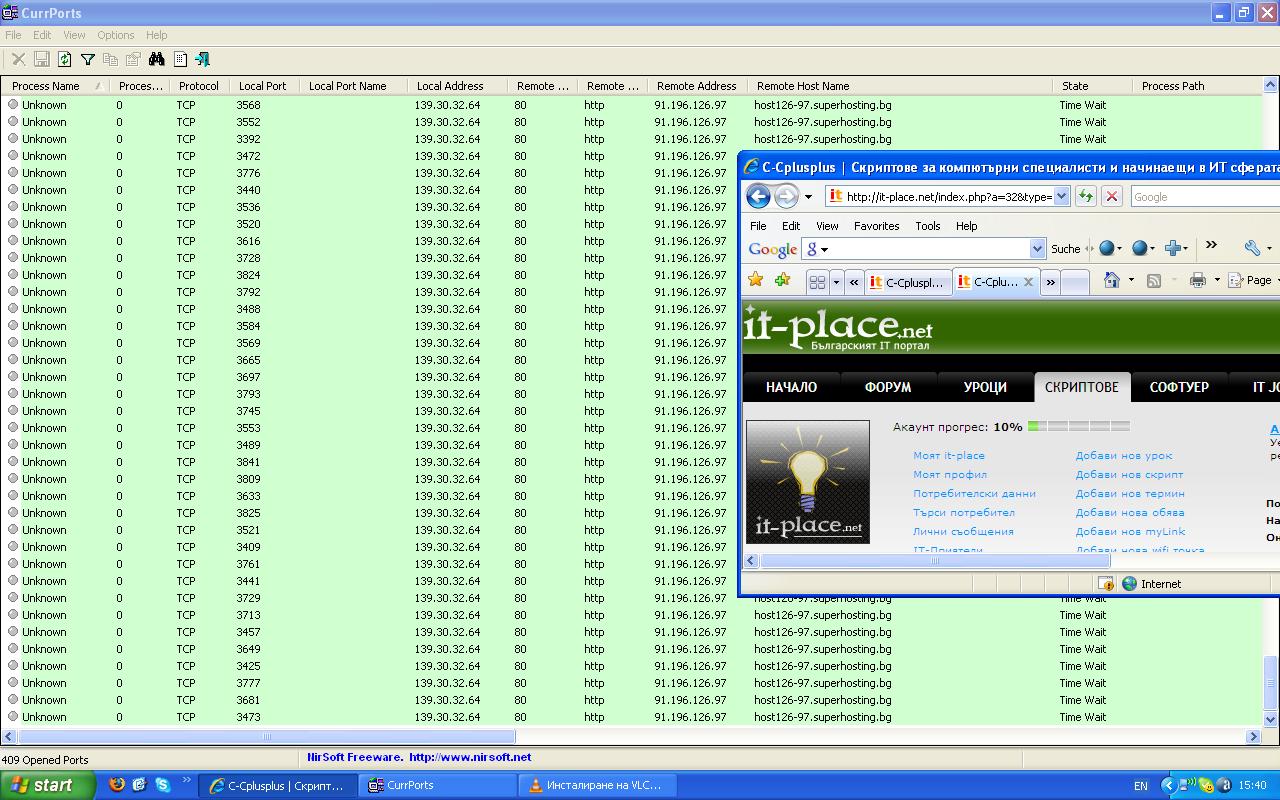Expand the IE address bar dropdown
This screenshot has height=800, width=1280.
click(1061, 196)
